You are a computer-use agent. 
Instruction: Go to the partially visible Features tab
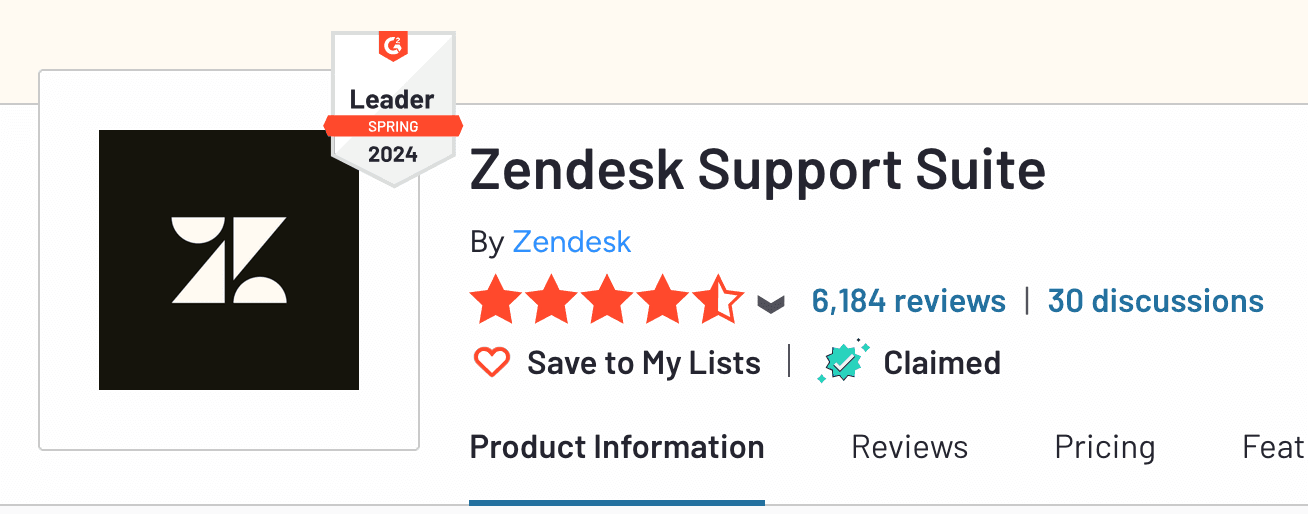(x=1273, y=447)
